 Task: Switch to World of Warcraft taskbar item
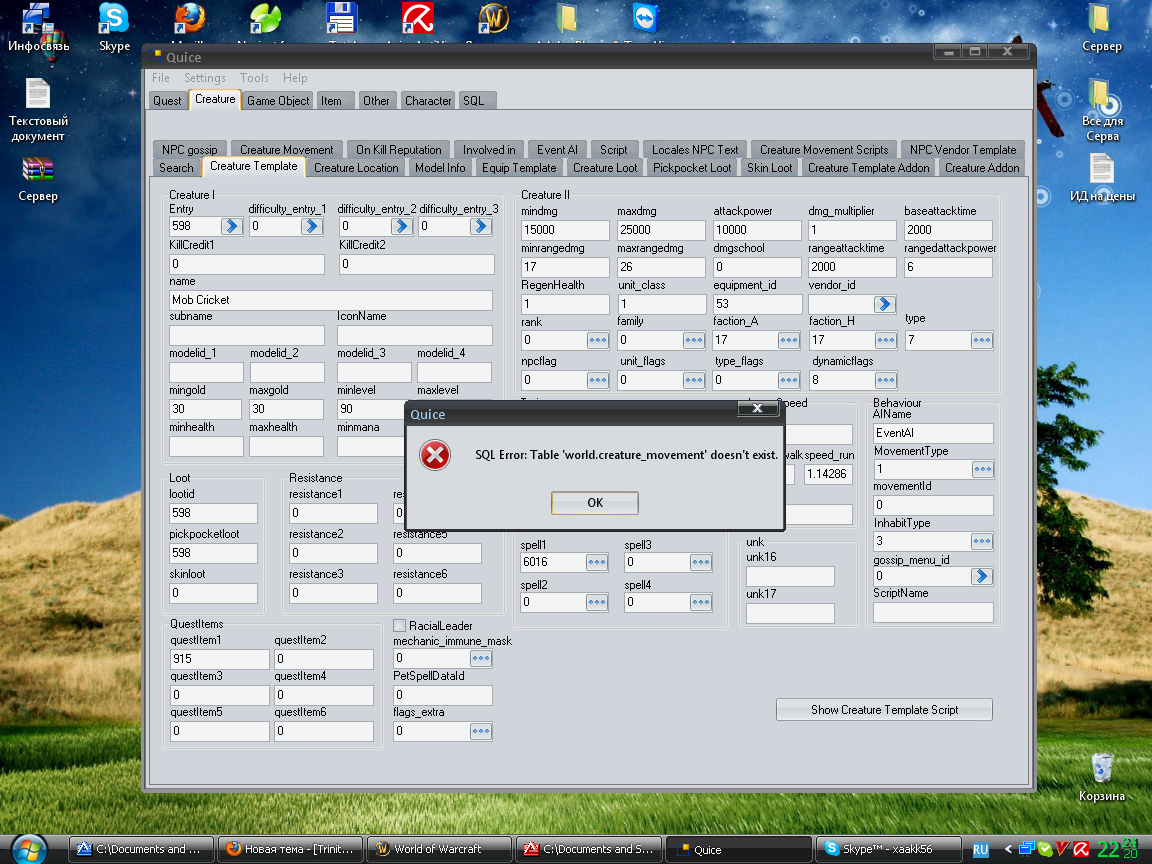click(x=439, y=849)
